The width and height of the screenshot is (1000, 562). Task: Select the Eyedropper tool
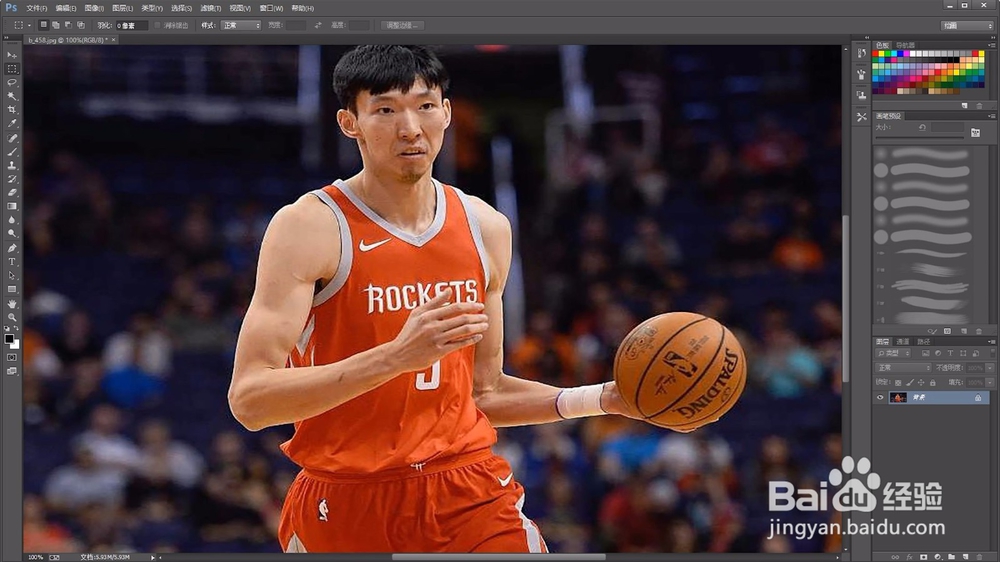click(11, 124)
